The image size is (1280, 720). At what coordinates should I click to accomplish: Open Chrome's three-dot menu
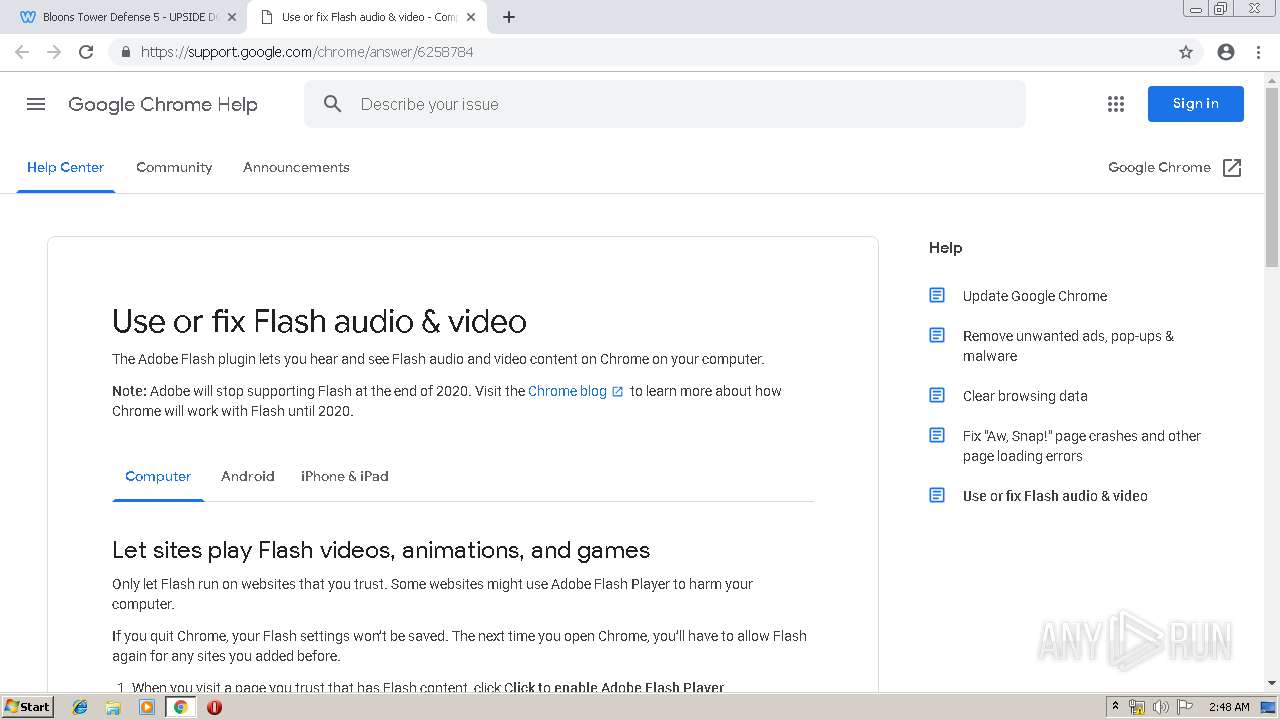pyautogui.click(x=1259, y=52)
